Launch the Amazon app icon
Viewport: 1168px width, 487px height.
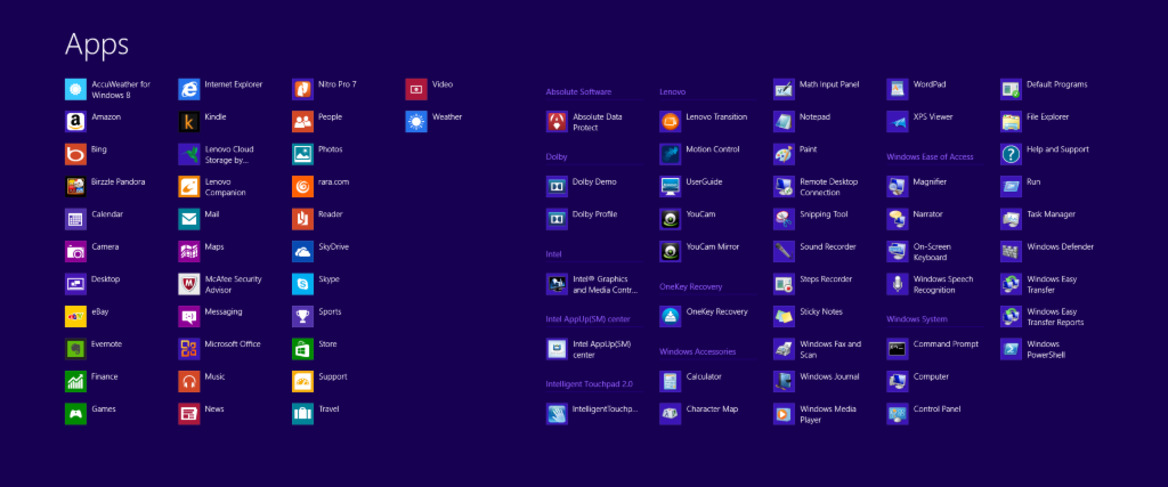[x=75, y=121]
